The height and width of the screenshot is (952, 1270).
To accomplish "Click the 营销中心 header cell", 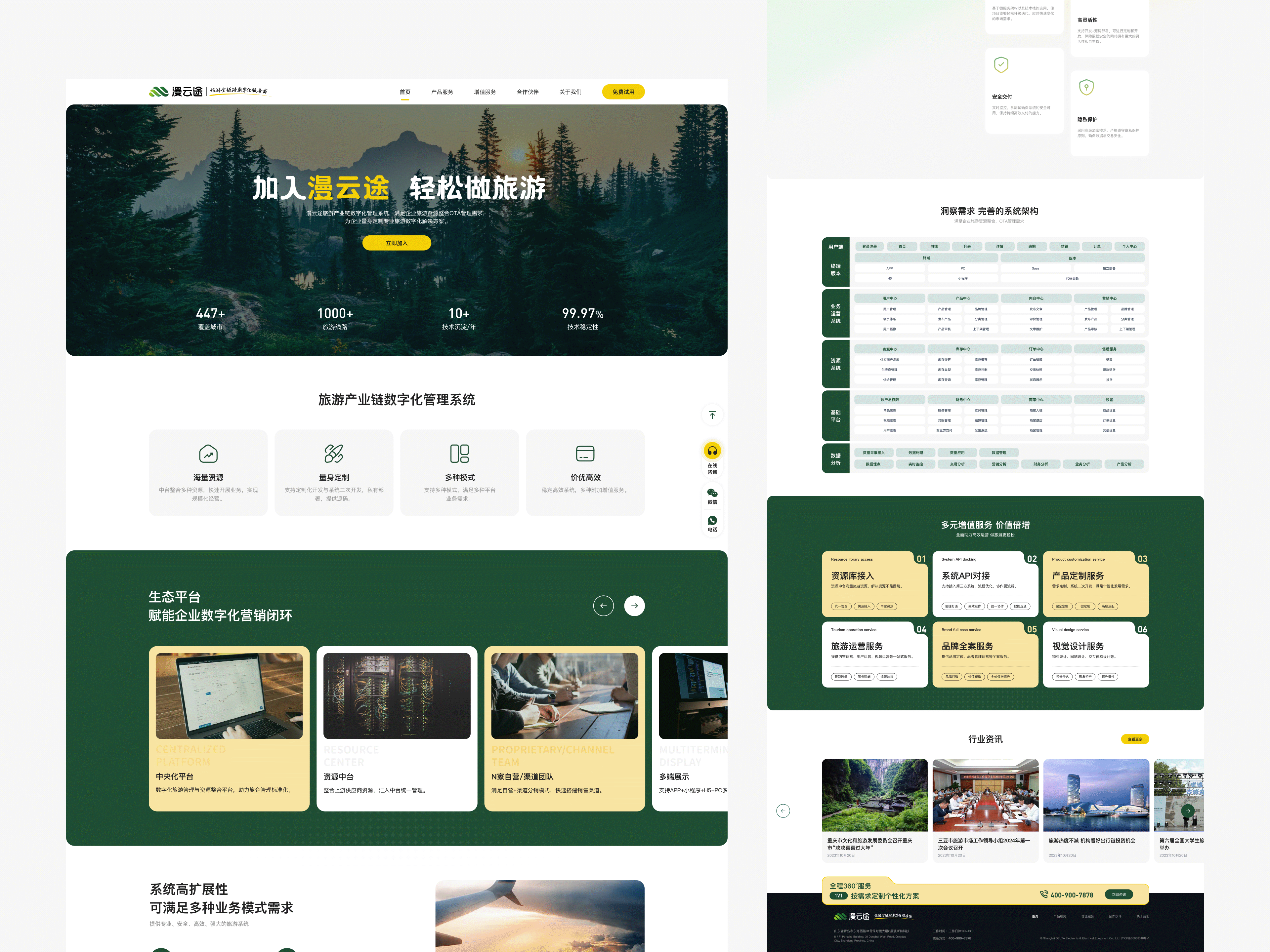I will [1109, 298].
